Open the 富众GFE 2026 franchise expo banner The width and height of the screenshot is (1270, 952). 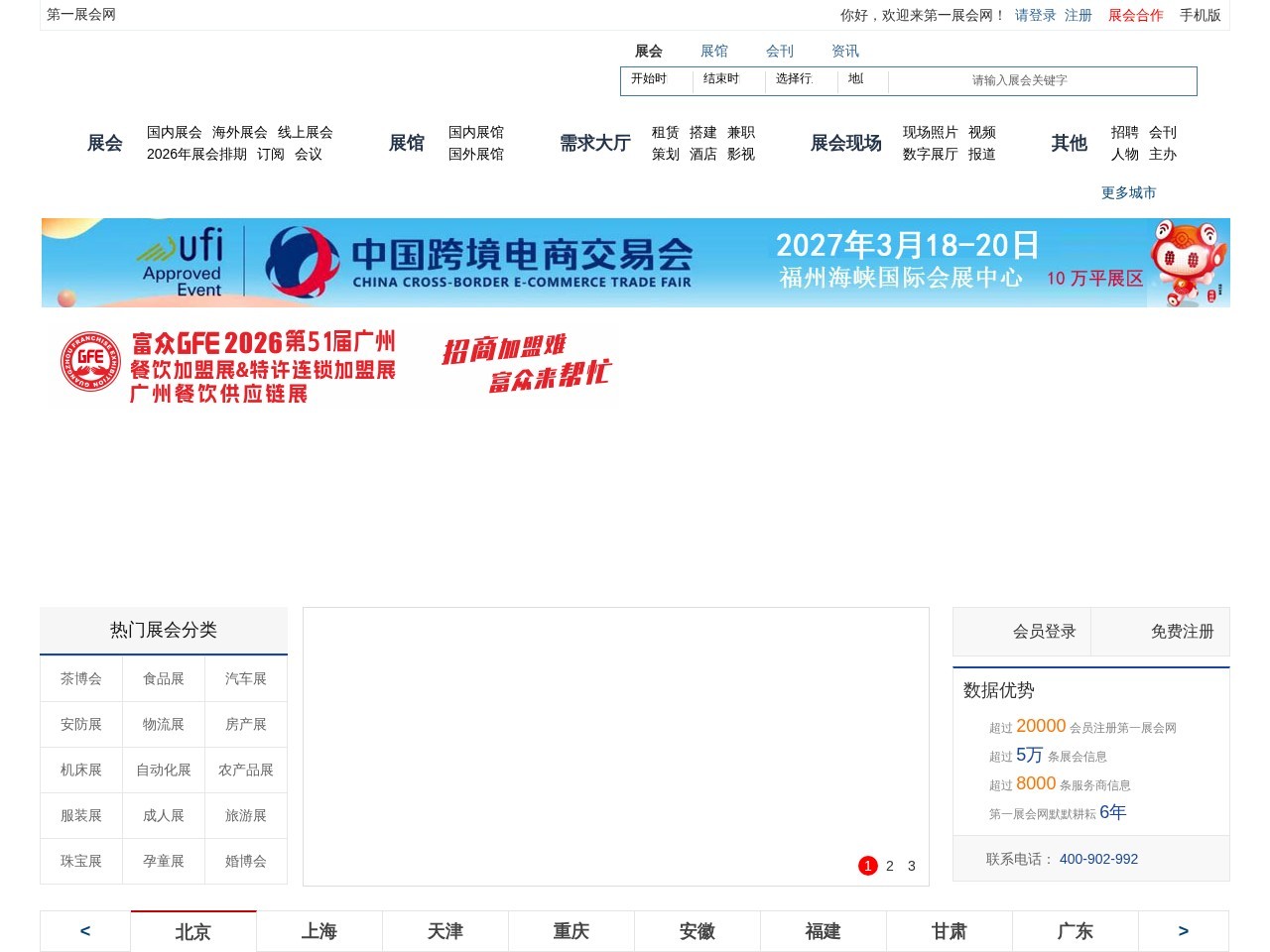click(x=337, y=367)
